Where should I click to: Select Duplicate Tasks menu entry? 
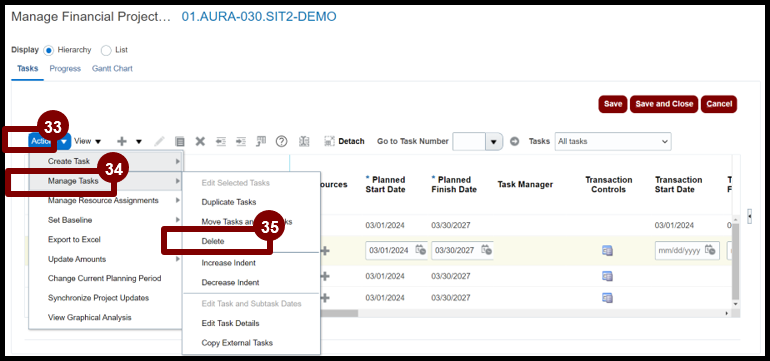229,202
